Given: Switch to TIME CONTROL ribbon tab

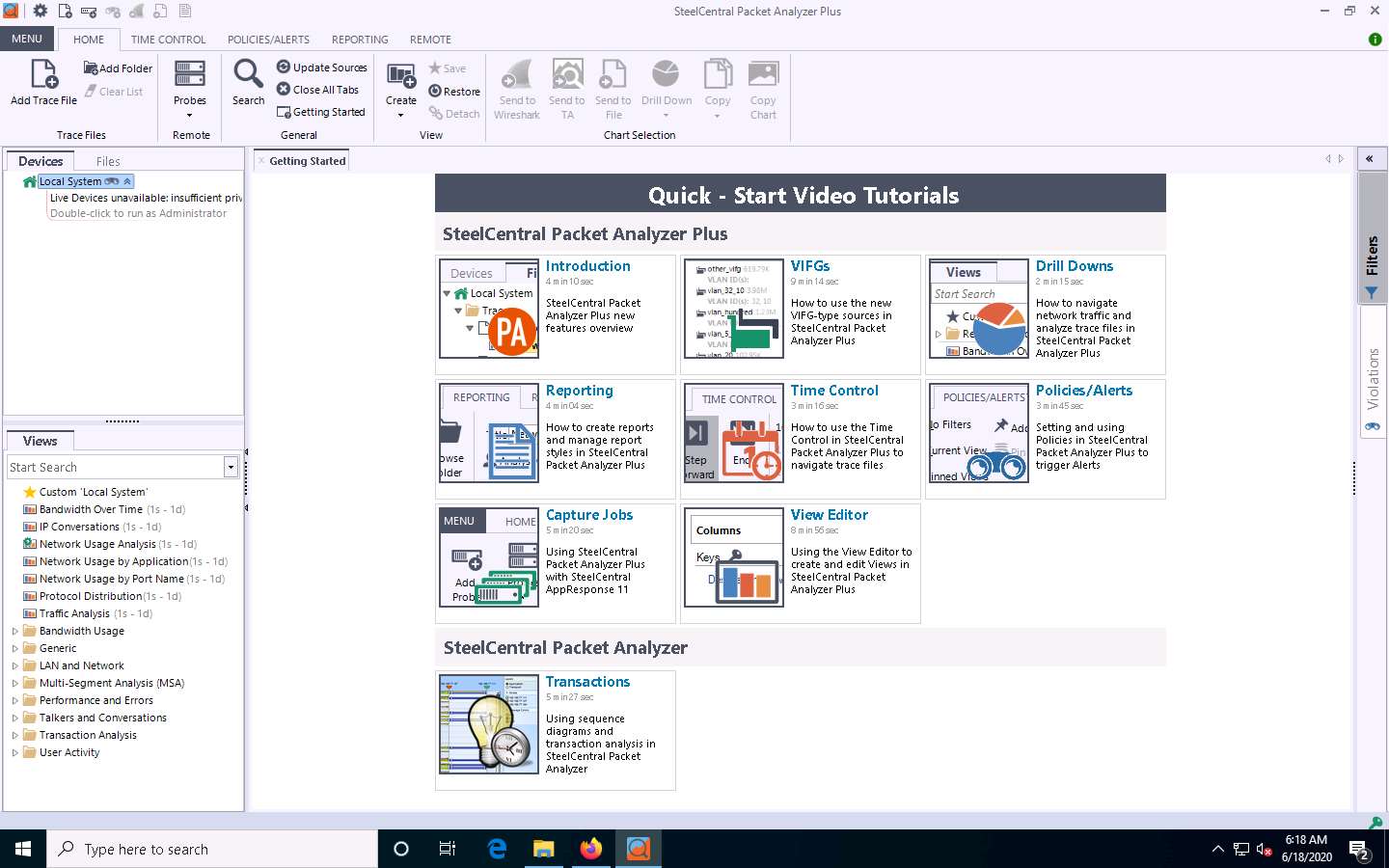Looking at the screenshot, I should pyautogui.click(x=168, y=40).
